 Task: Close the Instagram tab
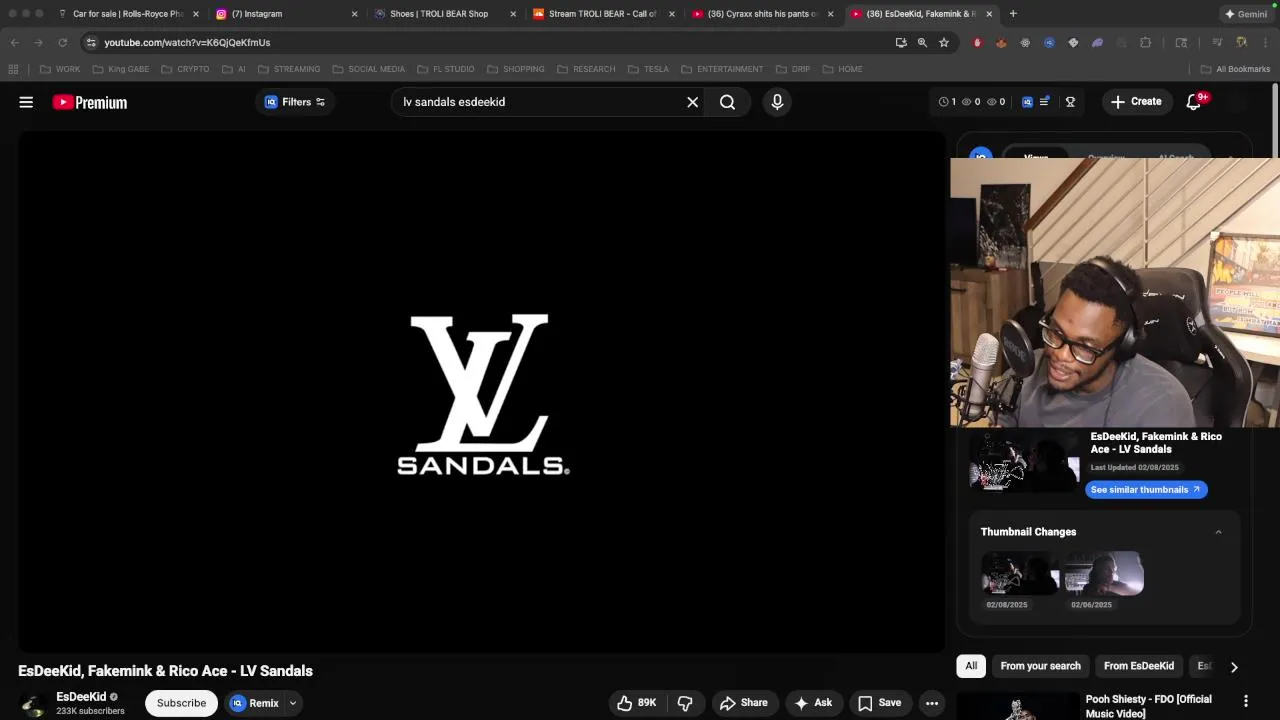point(354,14)
